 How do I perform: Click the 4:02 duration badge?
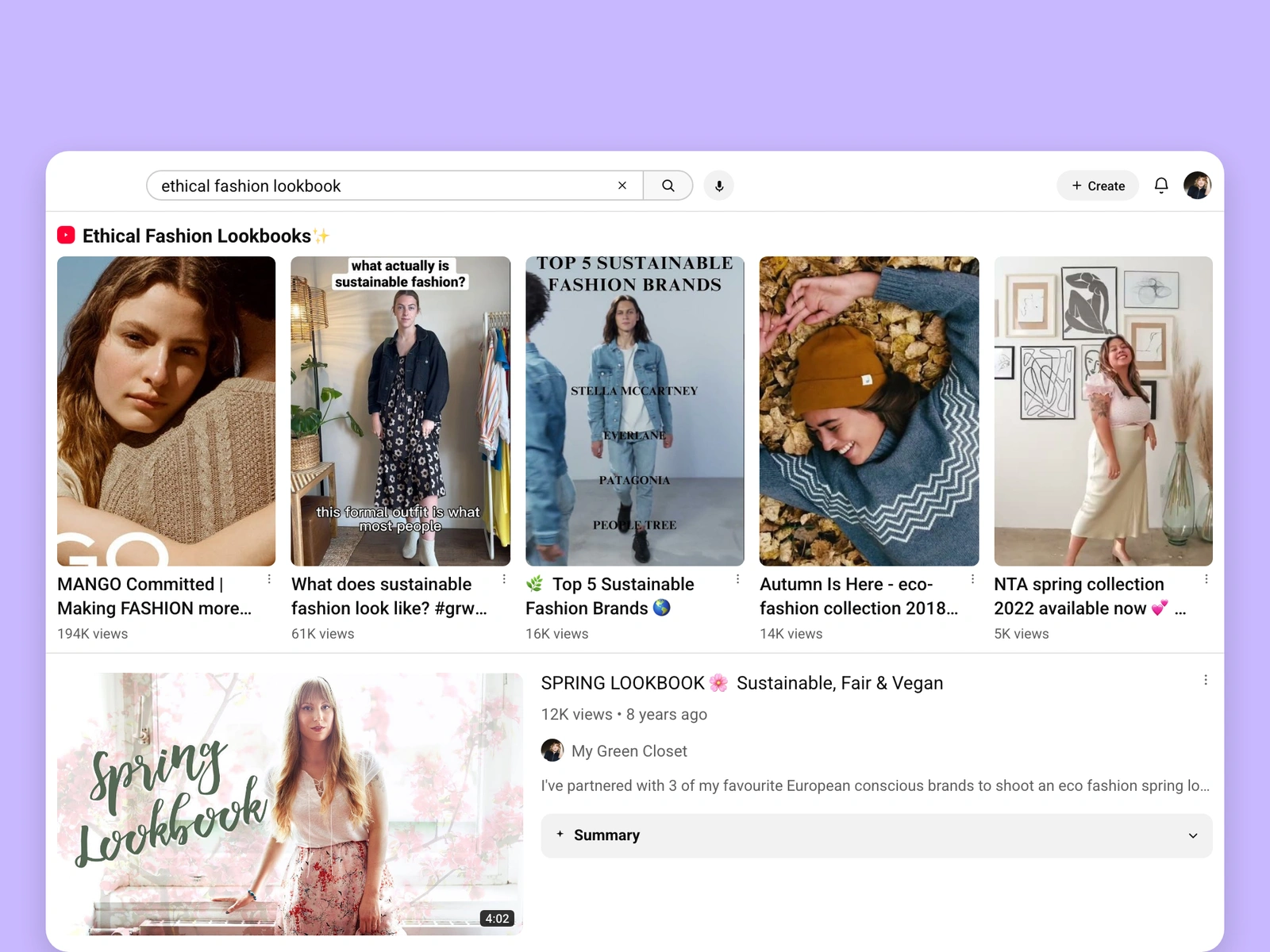pos(498,919)
